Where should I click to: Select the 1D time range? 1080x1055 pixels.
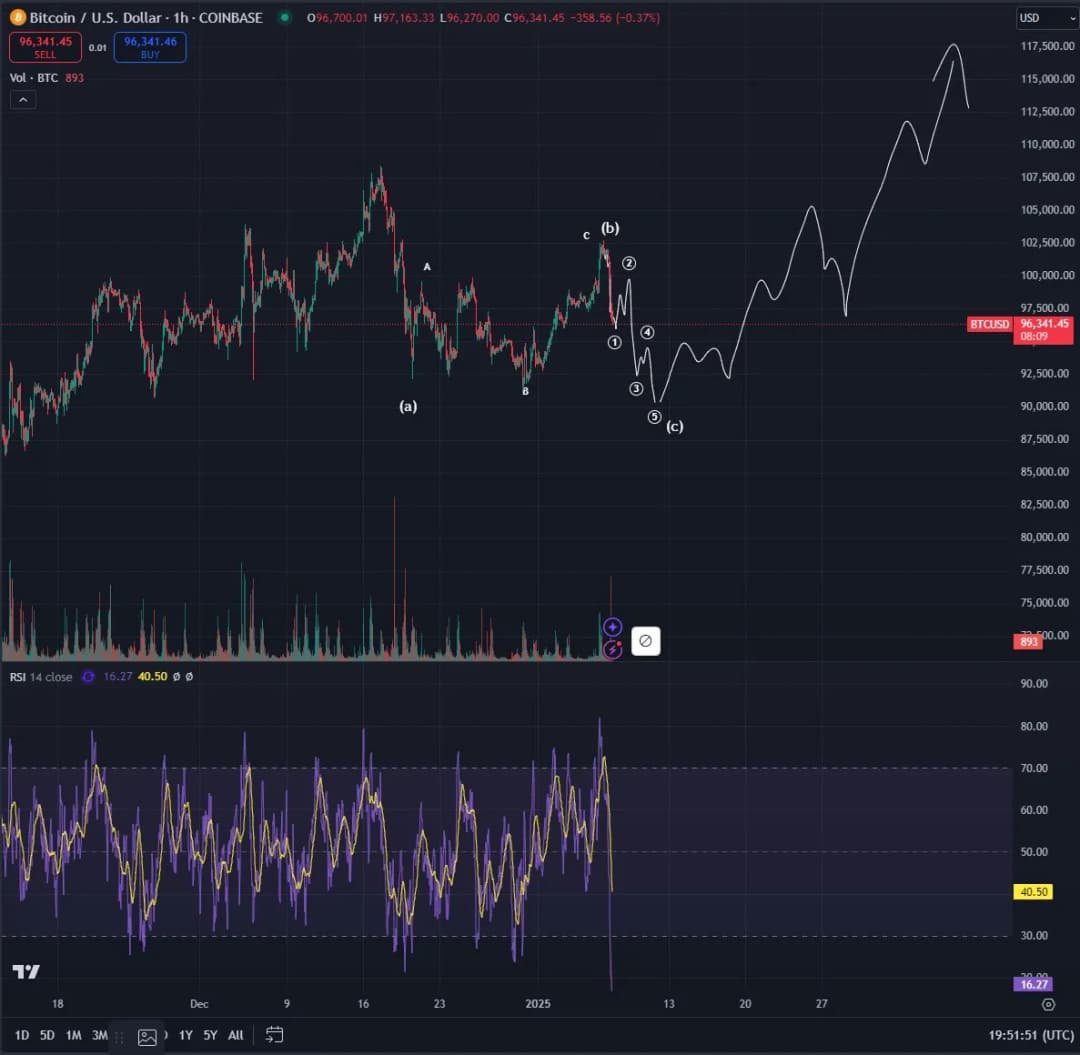pos(21,1035)
